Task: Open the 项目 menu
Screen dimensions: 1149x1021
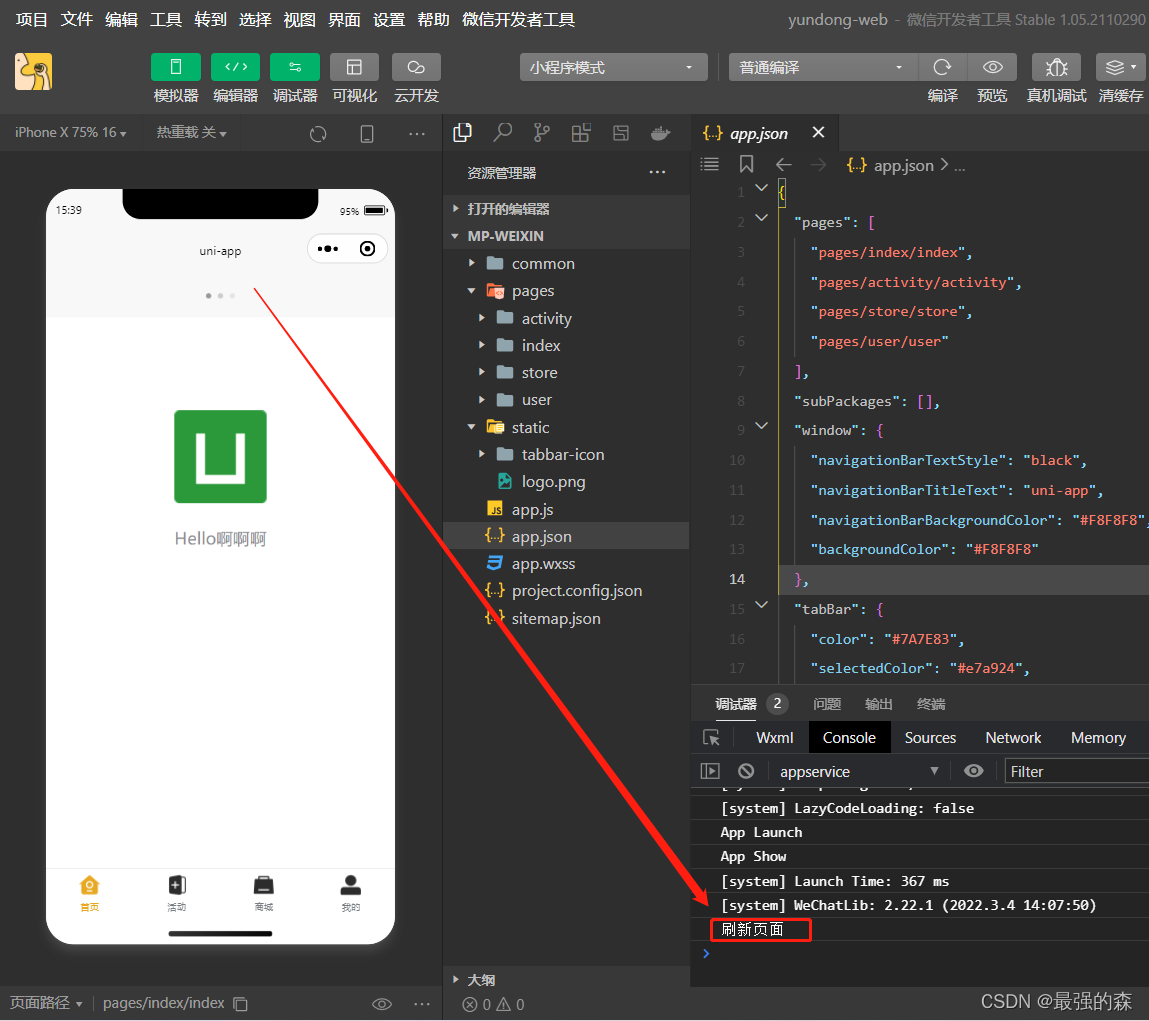Action: (x=32, y=19)
